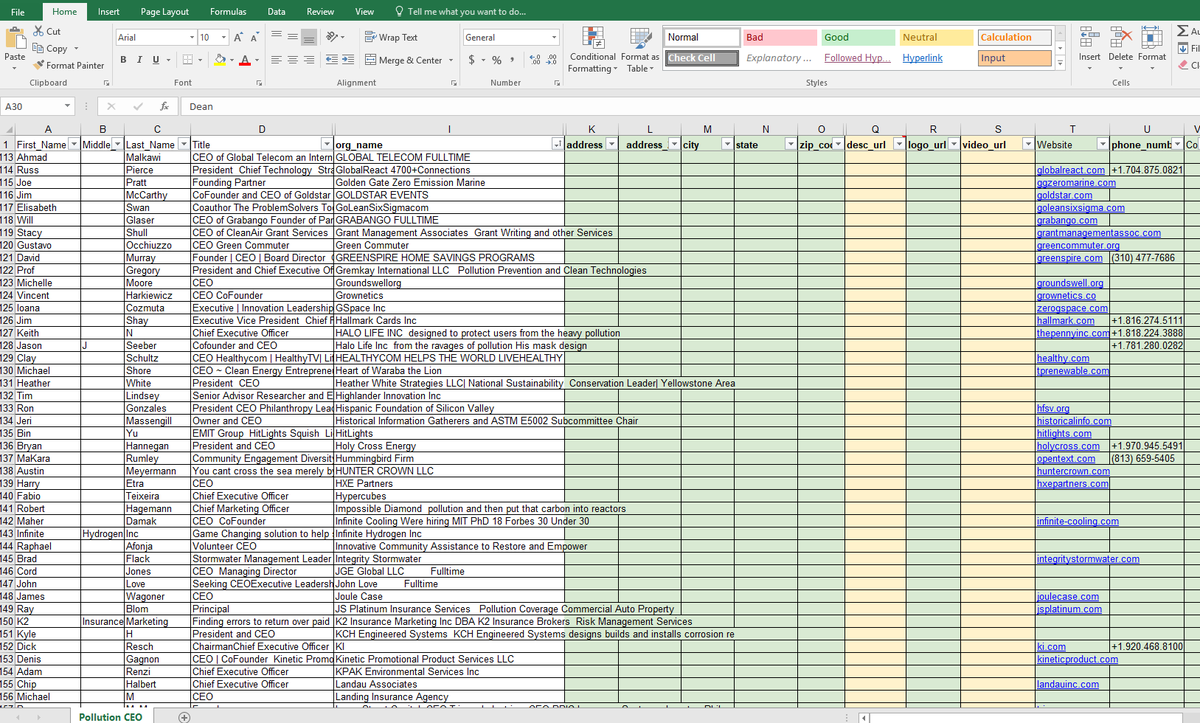This screenshot has width=1200, height=723.
Task: Click the Cut scissors icon
Action: point(40,33)
